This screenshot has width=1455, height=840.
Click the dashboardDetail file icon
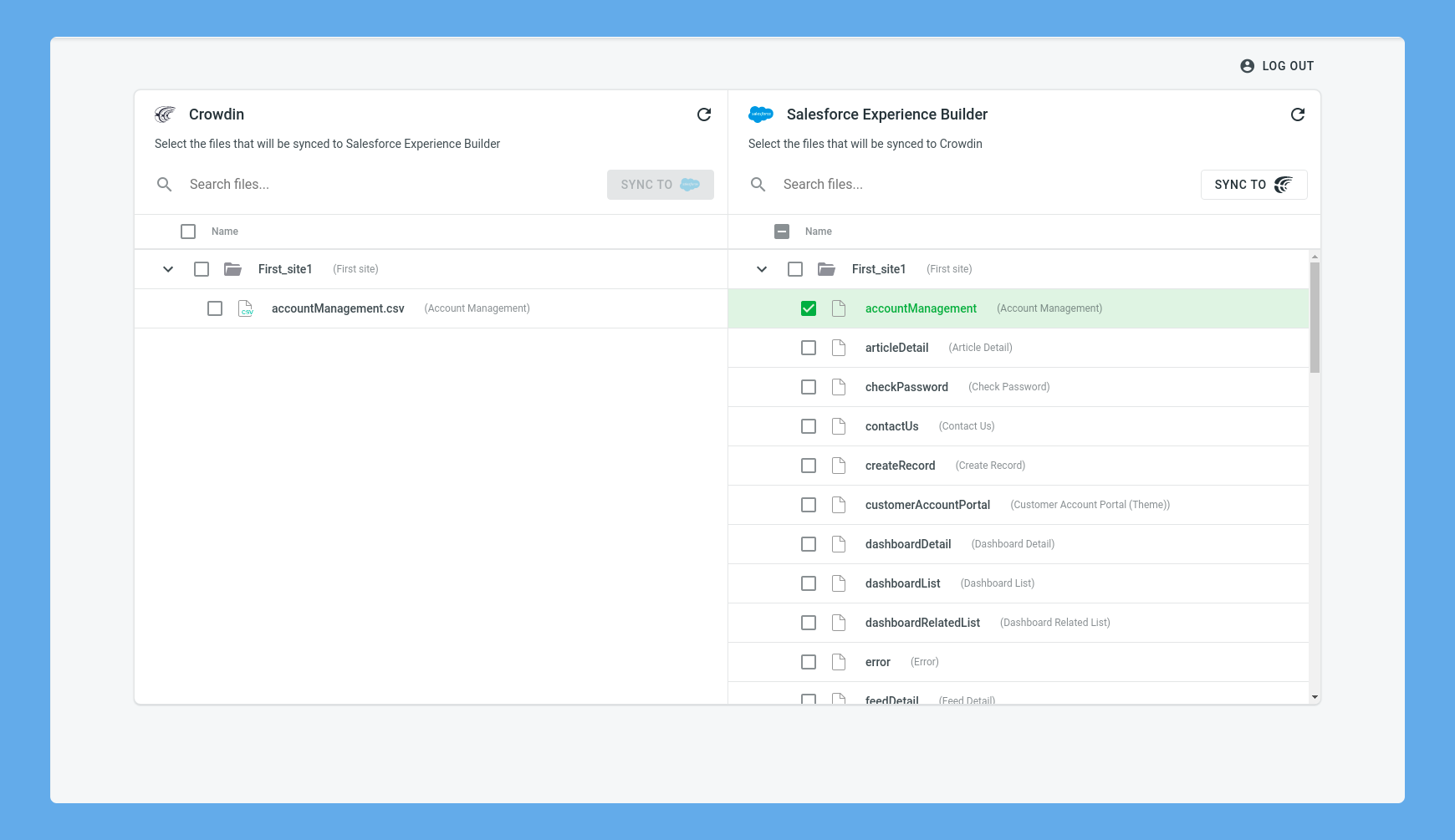point(839,544)
